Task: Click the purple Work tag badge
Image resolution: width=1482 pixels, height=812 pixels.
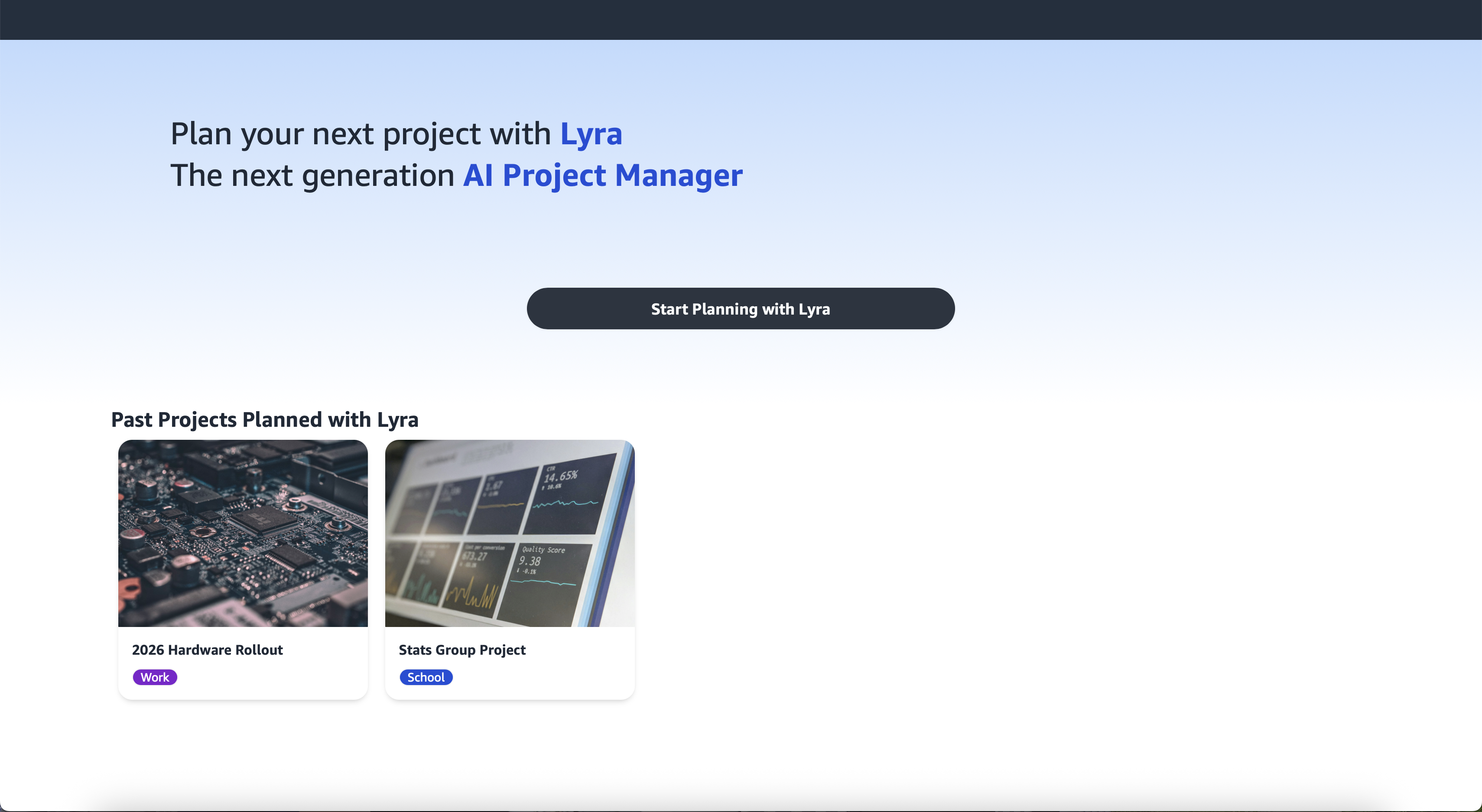Action: coord(155,677)
